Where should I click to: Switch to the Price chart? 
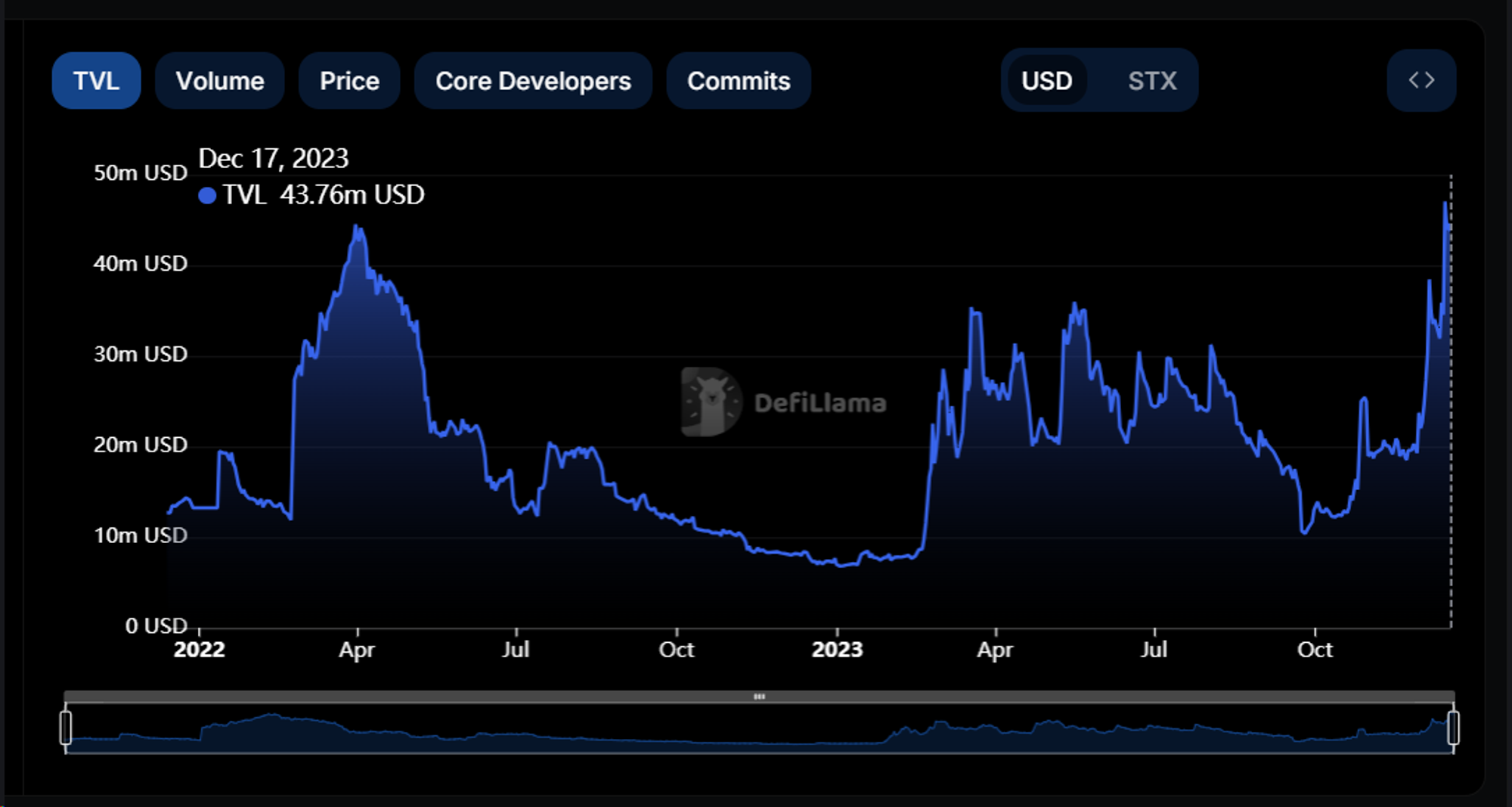(349, 80)
